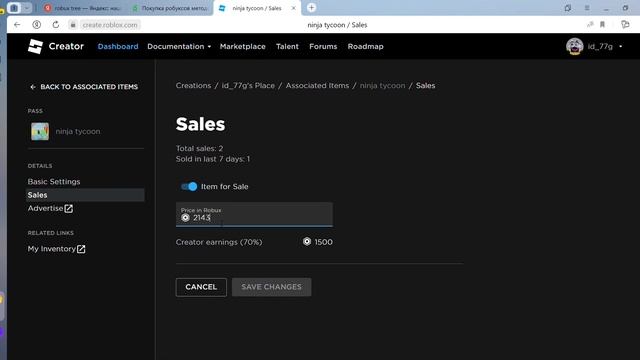Open the Advertise link in sidebar
This screenshot has width=640, height=360.
(45, 208)
